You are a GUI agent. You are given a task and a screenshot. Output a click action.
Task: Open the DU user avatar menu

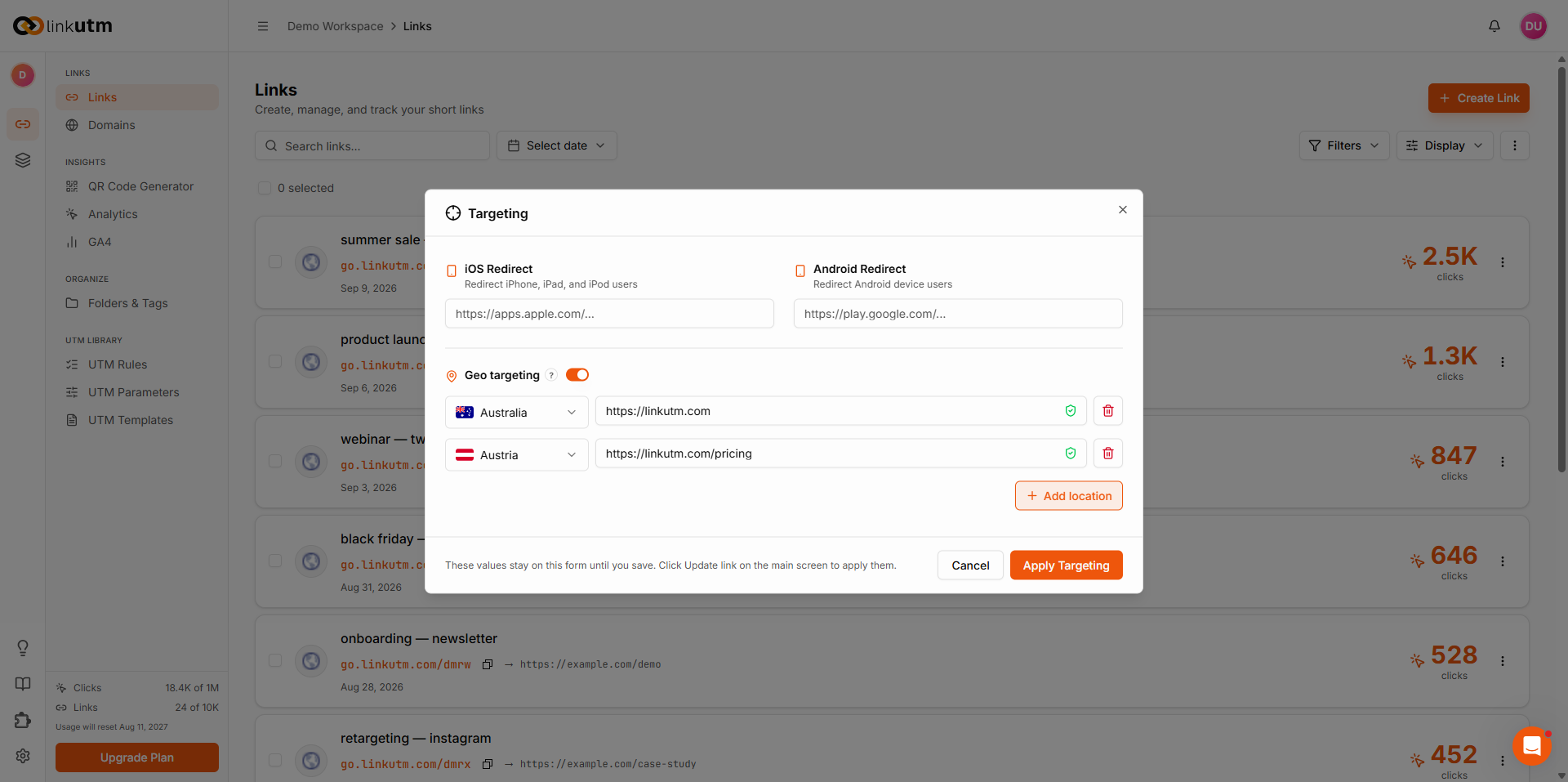pyautogui.click(x=1534, y=26)
